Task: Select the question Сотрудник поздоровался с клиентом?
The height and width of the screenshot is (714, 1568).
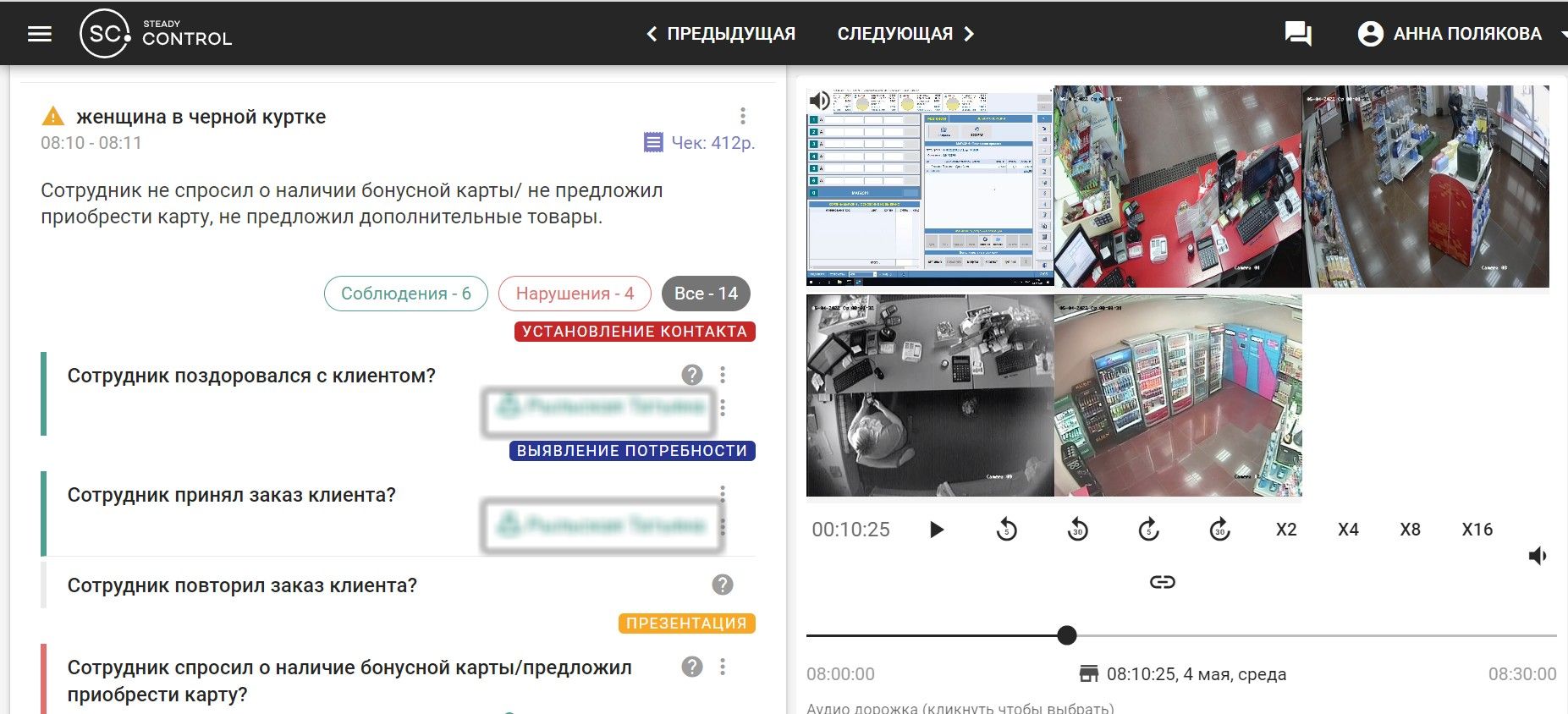Action: click(251, 376)
